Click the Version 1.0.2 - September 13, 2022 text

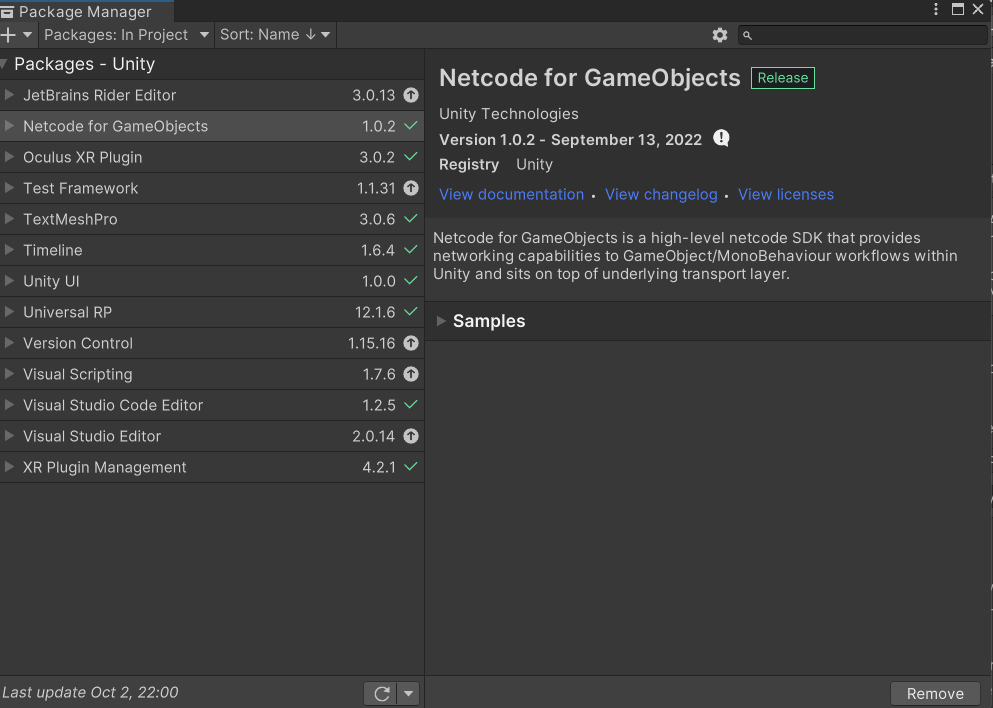[x=571, y=140]
